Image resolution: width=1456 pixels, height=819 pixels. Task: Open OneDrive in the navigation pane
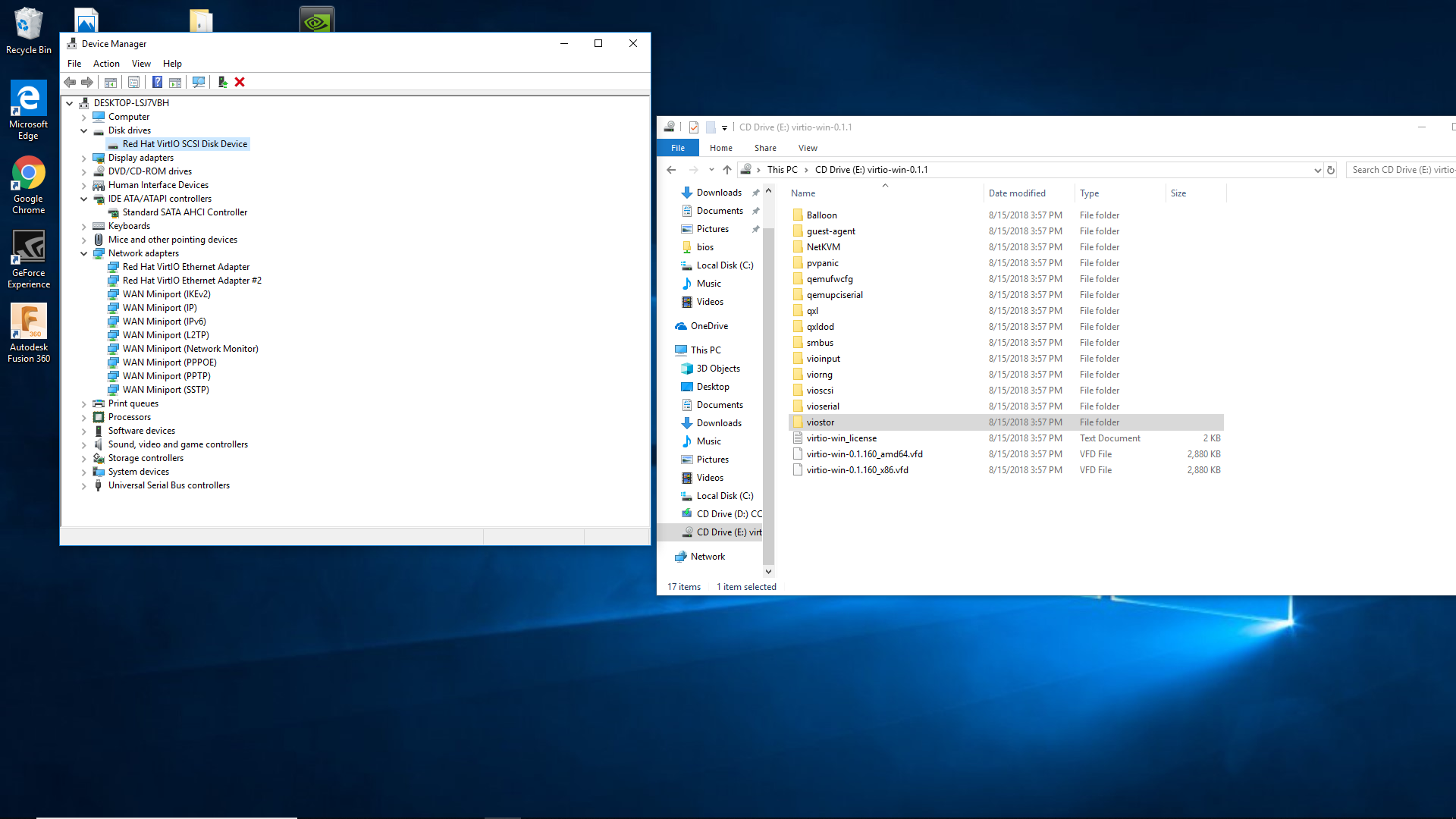click(x=709, y=326)
